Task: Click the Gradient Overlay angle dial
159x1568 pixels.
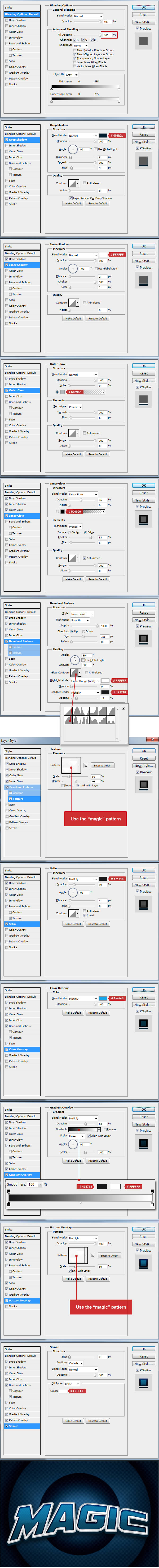Action: (73, 1145)
